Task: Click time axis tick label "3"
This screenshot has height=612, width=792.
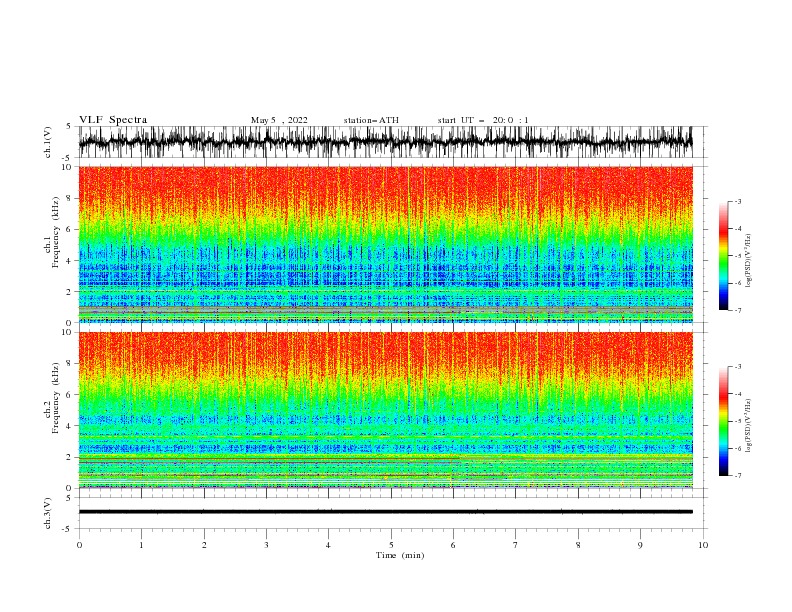Action: pyautogui.click(x=266, y=545)
